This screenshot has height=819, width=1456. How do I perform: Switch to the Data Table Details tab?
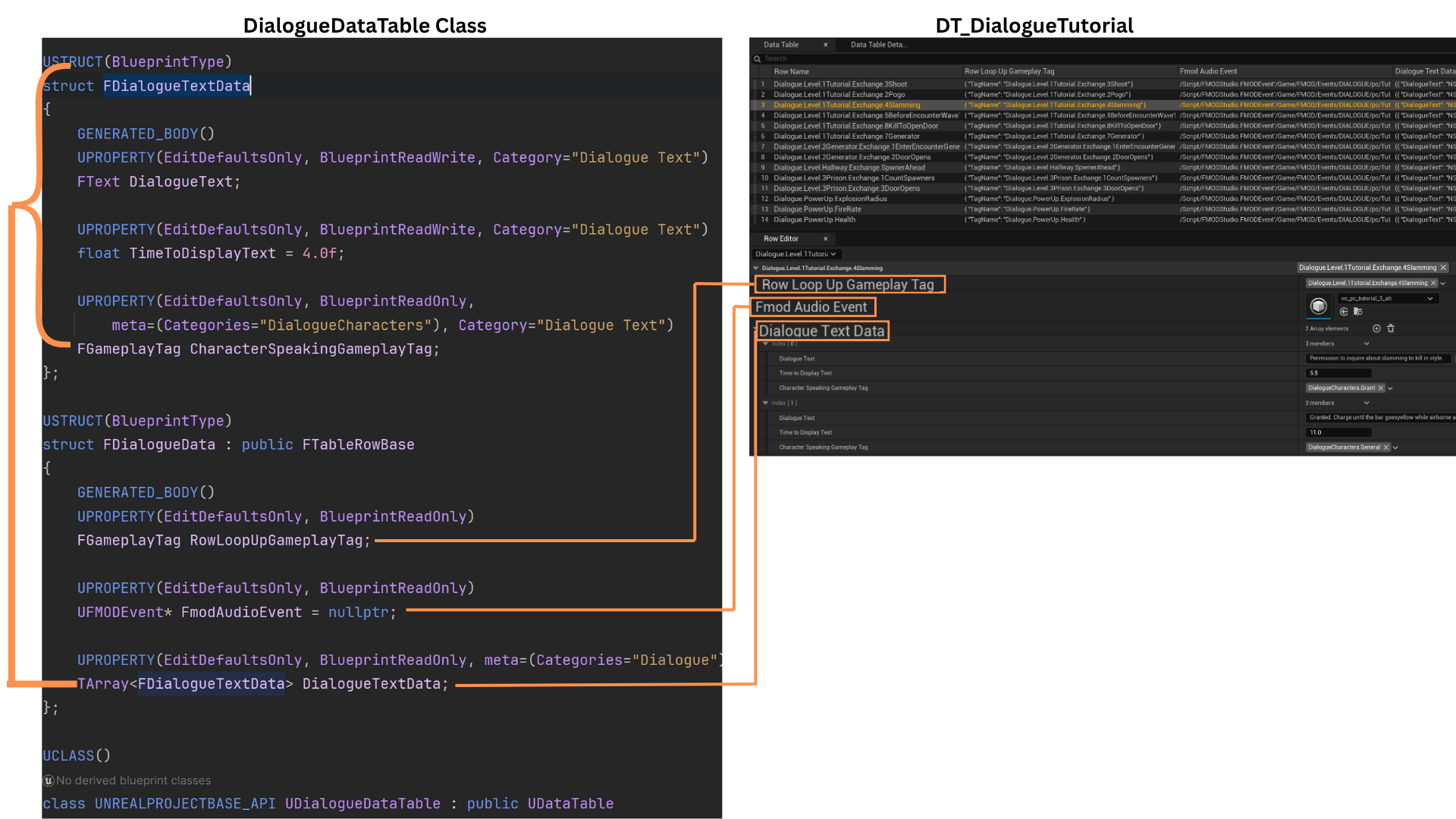878,45
